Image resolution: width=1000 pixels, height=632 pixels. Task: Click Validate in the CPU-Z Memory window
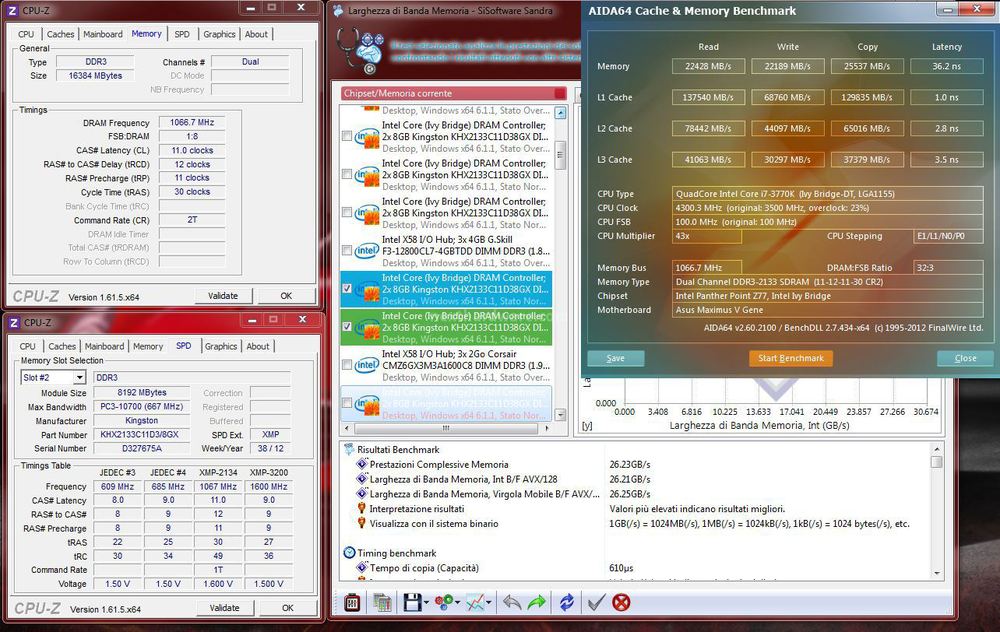223,296
